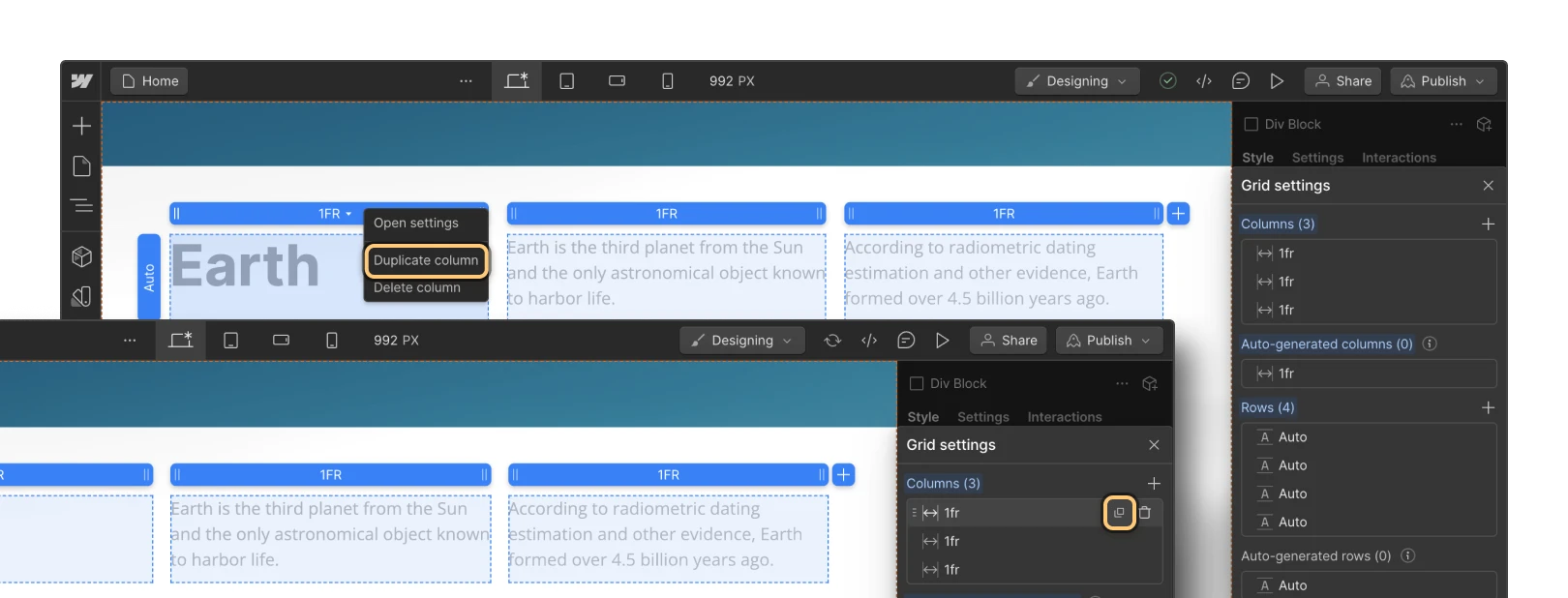
Task: Open the first column 1FR dropdown arrow
Action: point(348,214)
